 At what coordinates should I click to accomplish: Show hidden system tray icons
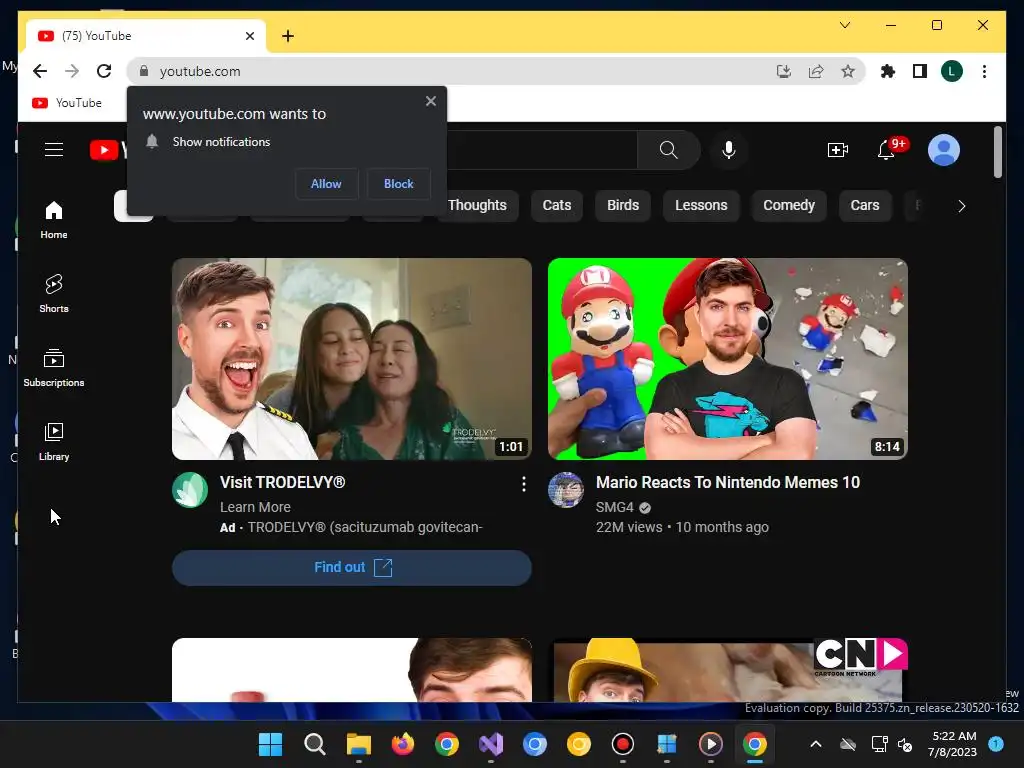click(x=816, y=744)
